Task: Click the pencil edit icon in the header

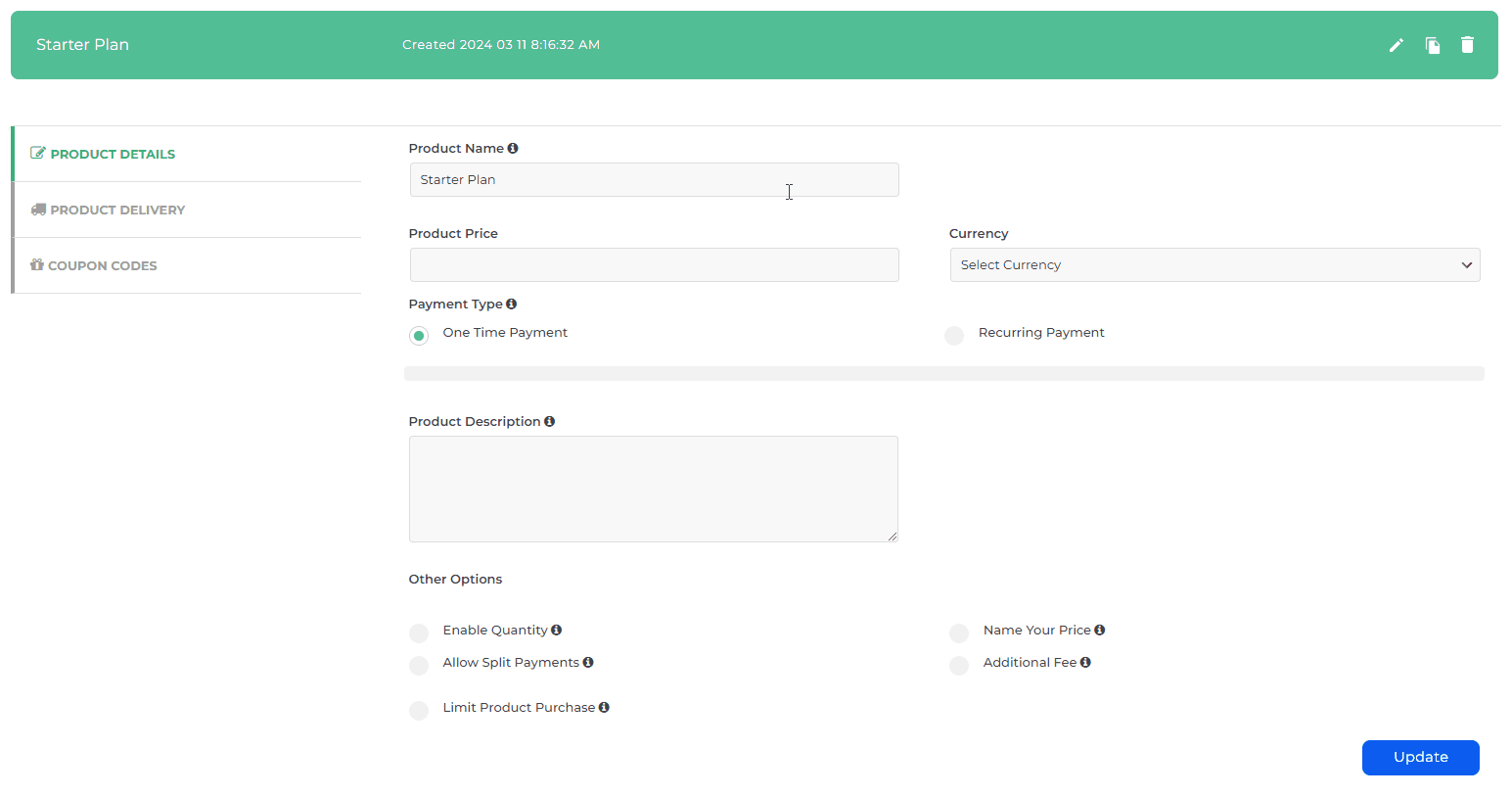Action: pyautogui.click(x=1396, y=45)
